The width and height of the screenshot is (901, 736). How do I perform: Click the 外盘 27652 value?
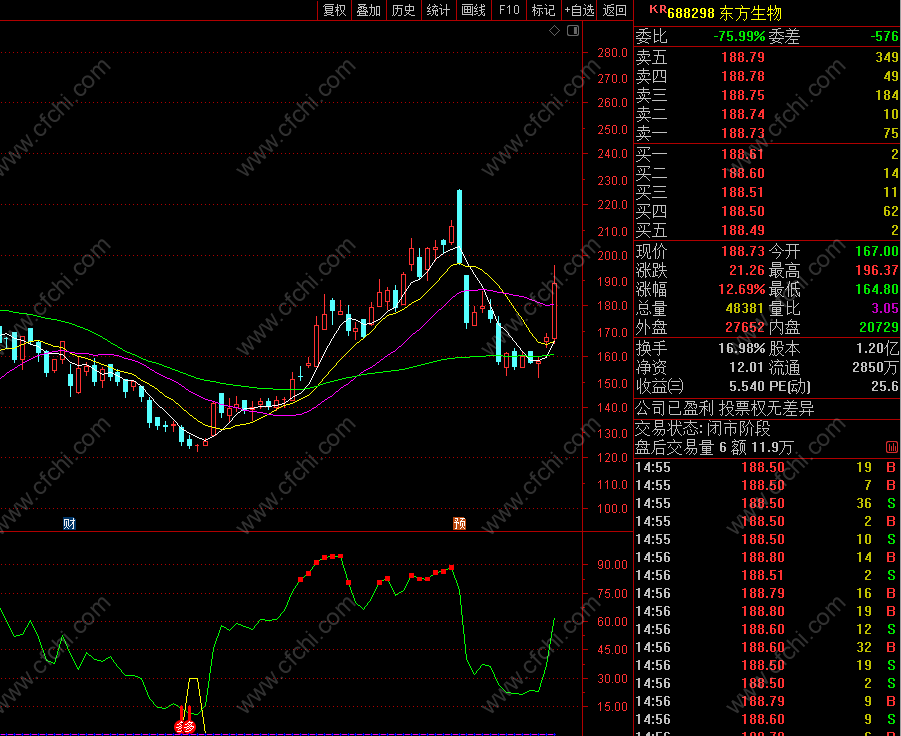pyautogui.click(x=745, y=327)
